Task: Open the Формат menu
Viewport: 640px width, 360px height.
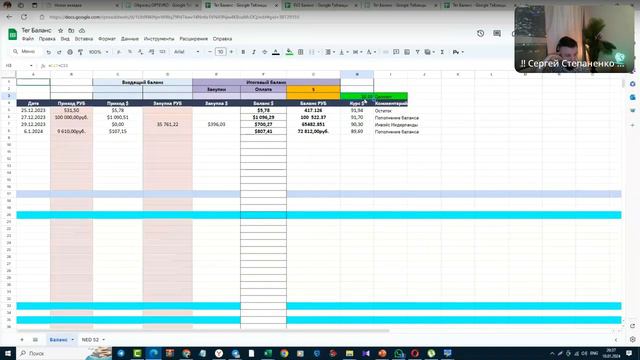Action: (x=107, y=39)
